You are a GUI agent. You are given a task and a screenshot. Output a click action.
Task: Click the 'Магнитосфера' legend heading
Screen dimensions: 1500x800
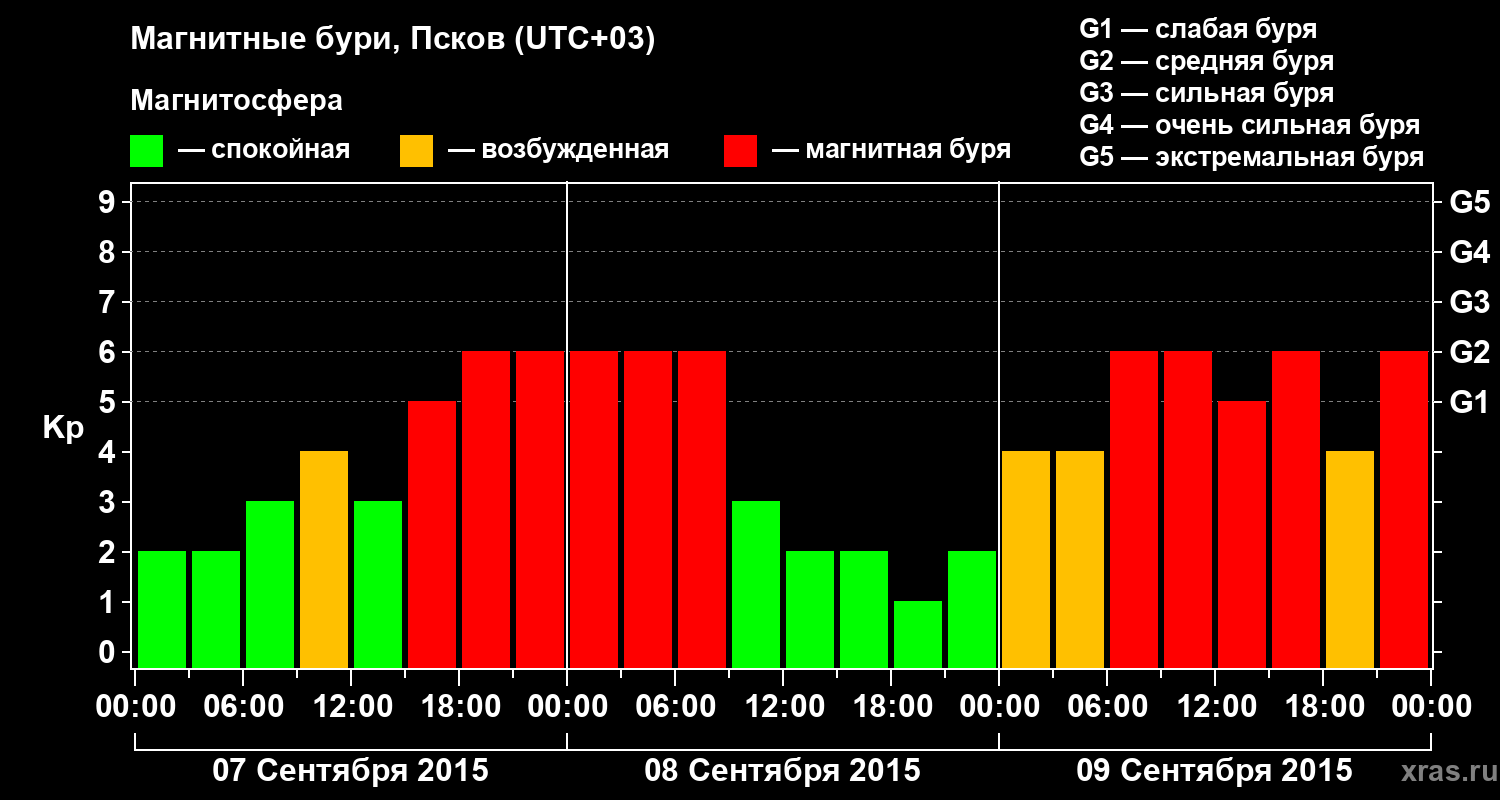[x=237, y=101]
